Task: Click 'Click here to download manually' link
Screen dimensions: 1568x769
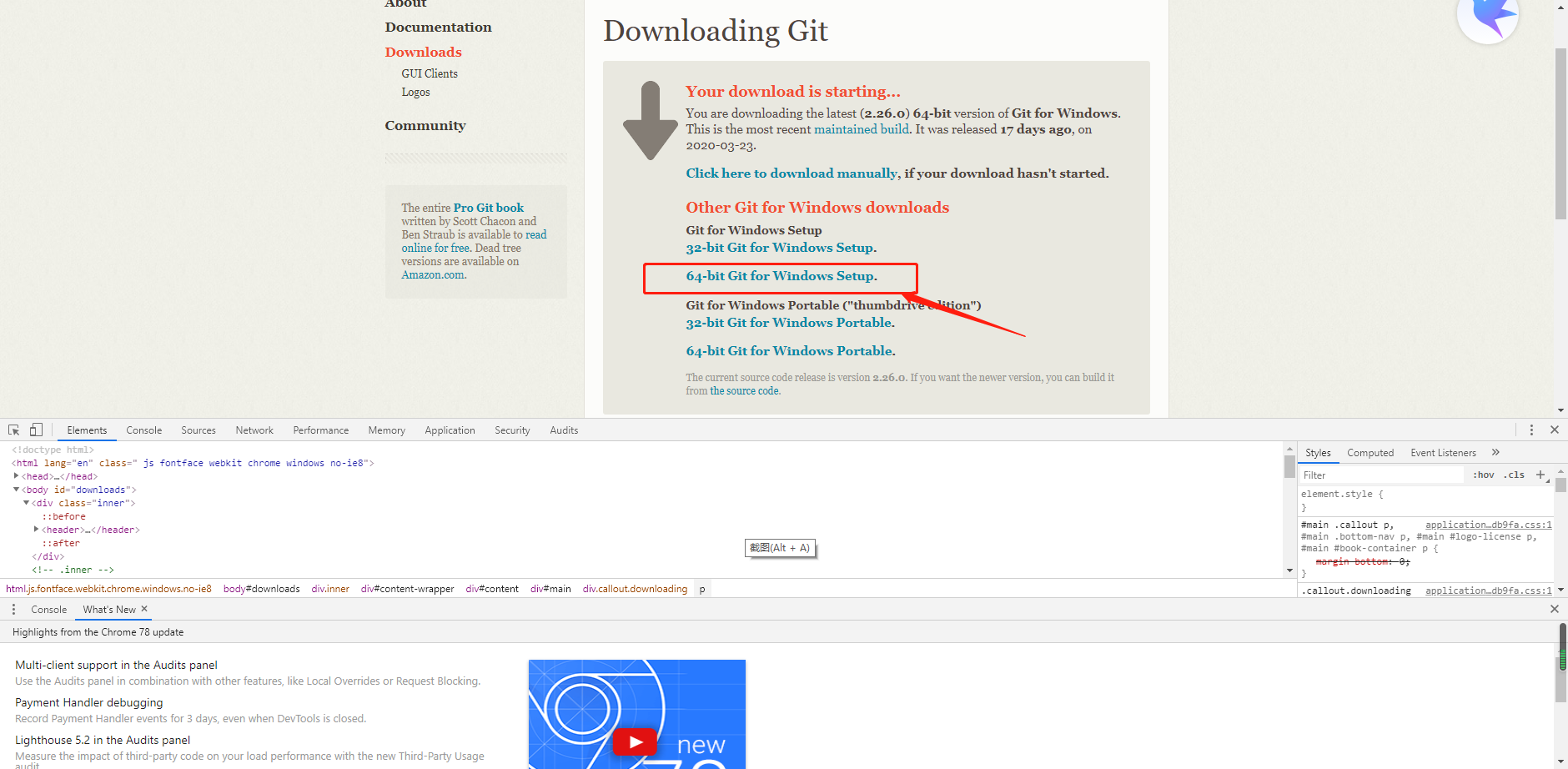Action: coord(792,173)
